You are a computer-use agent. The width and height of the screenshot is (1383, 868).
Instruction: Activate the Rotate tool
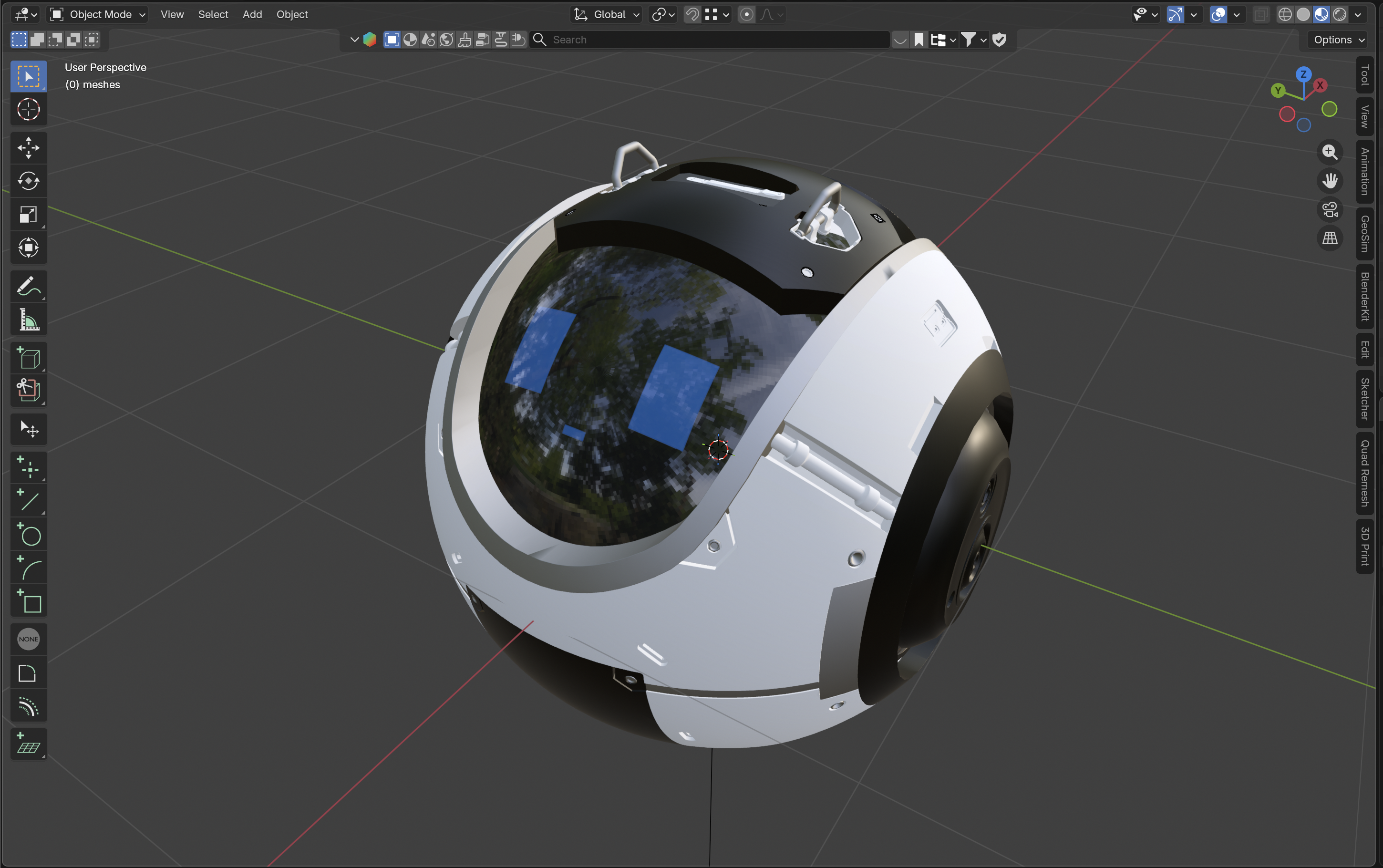[28, 181]
